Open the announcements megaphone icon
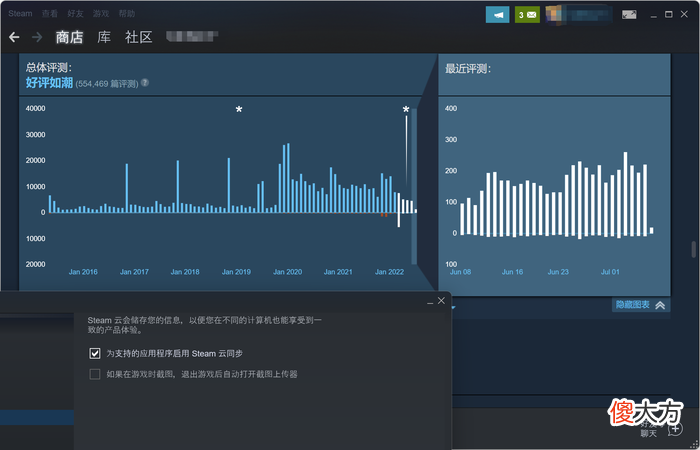Viewport: 700px width, 450px height. point(497,15)
